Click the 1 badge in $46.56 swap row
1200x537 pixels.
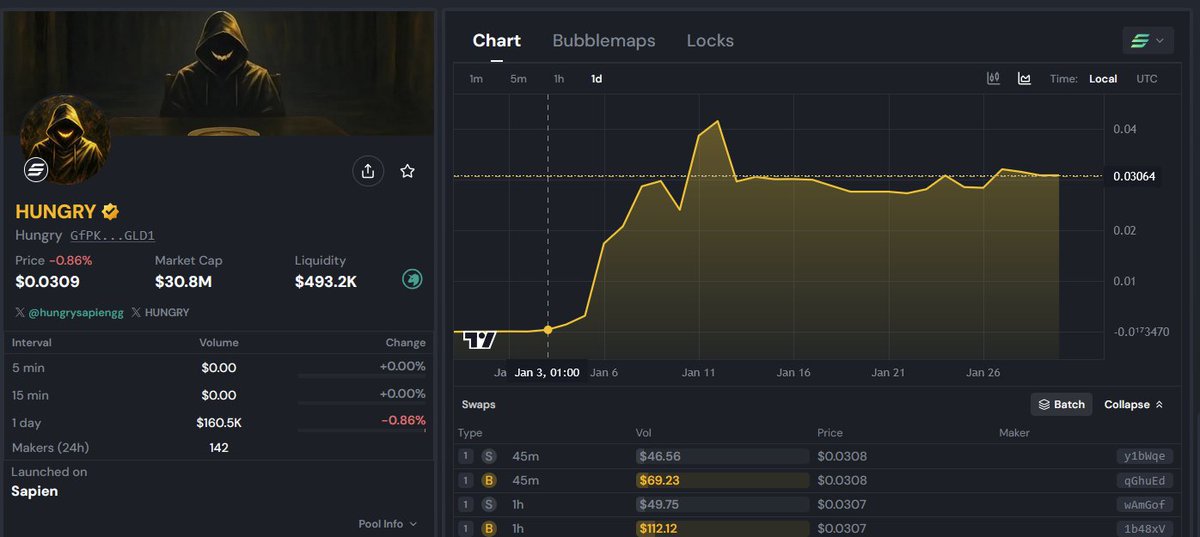pos(465,456)
